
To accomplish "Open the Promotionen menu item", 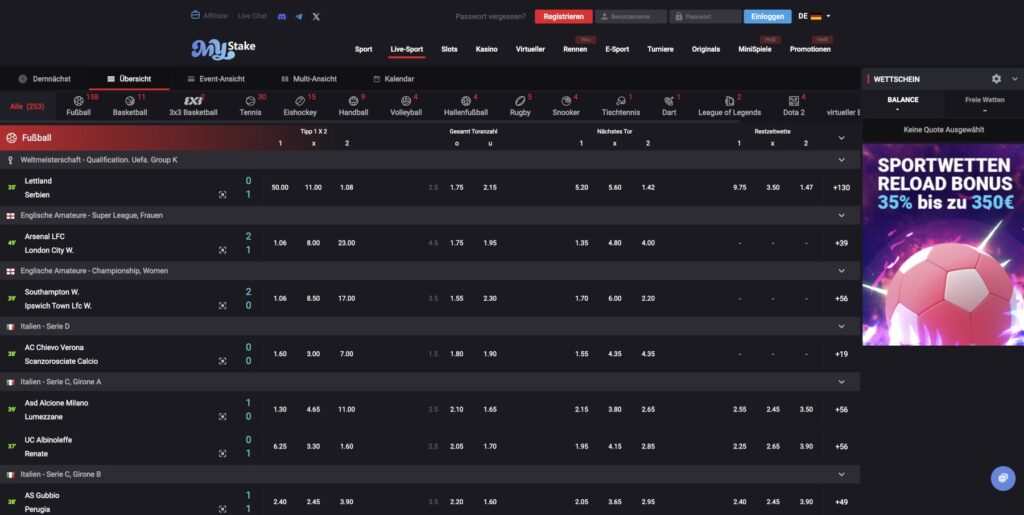I will click(x=810, y=49).
